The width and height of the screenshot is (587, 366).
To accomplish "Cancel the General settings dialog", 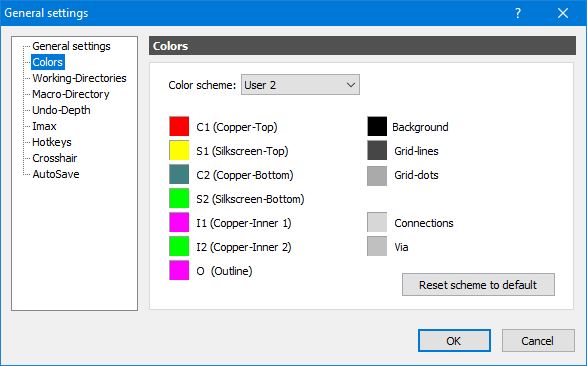I will pyautogui.click(x=538, y=341).
